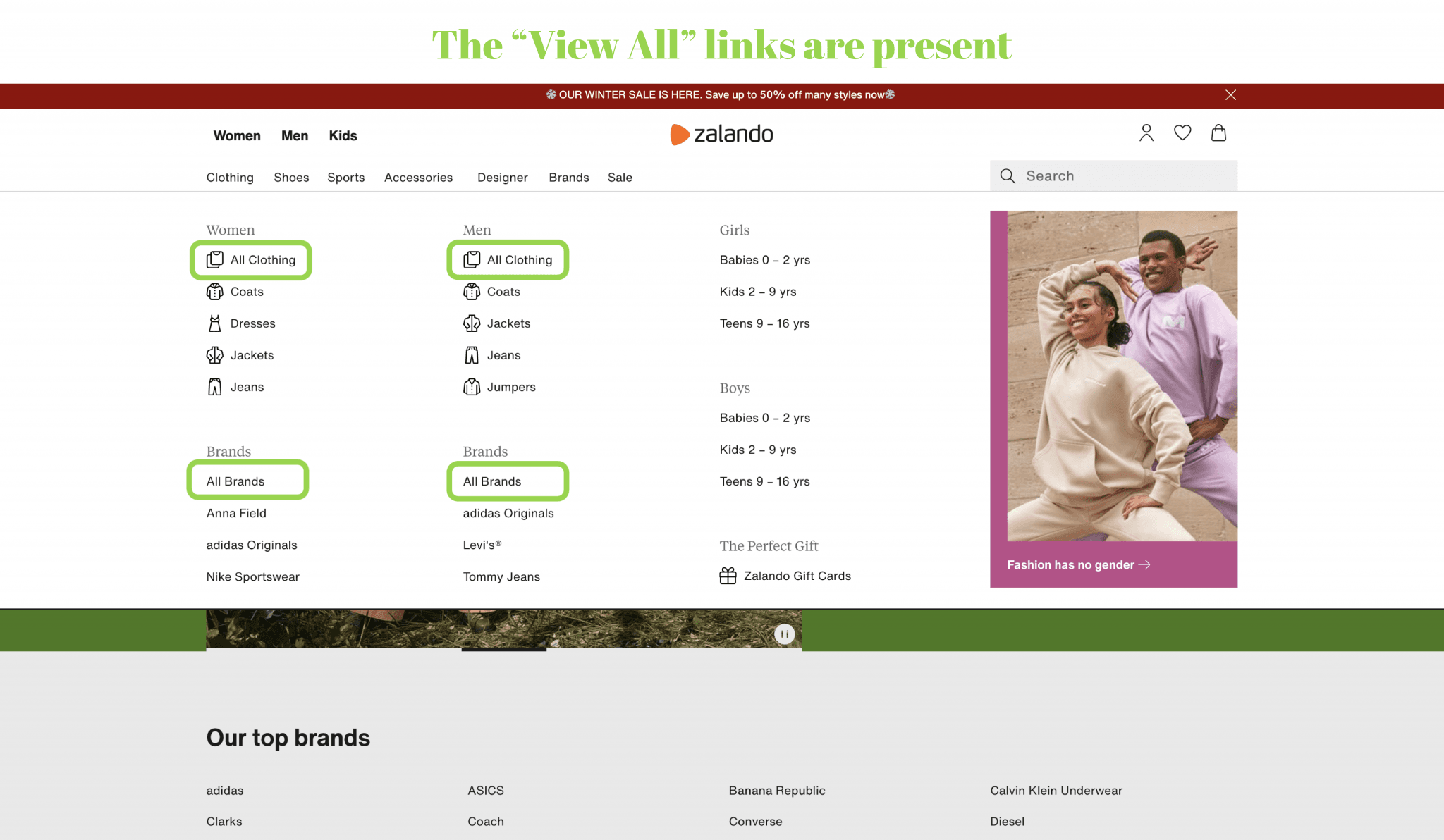Click the Men Jeans icon
This screenshot has width=1444, height=840.
[472, 355]
